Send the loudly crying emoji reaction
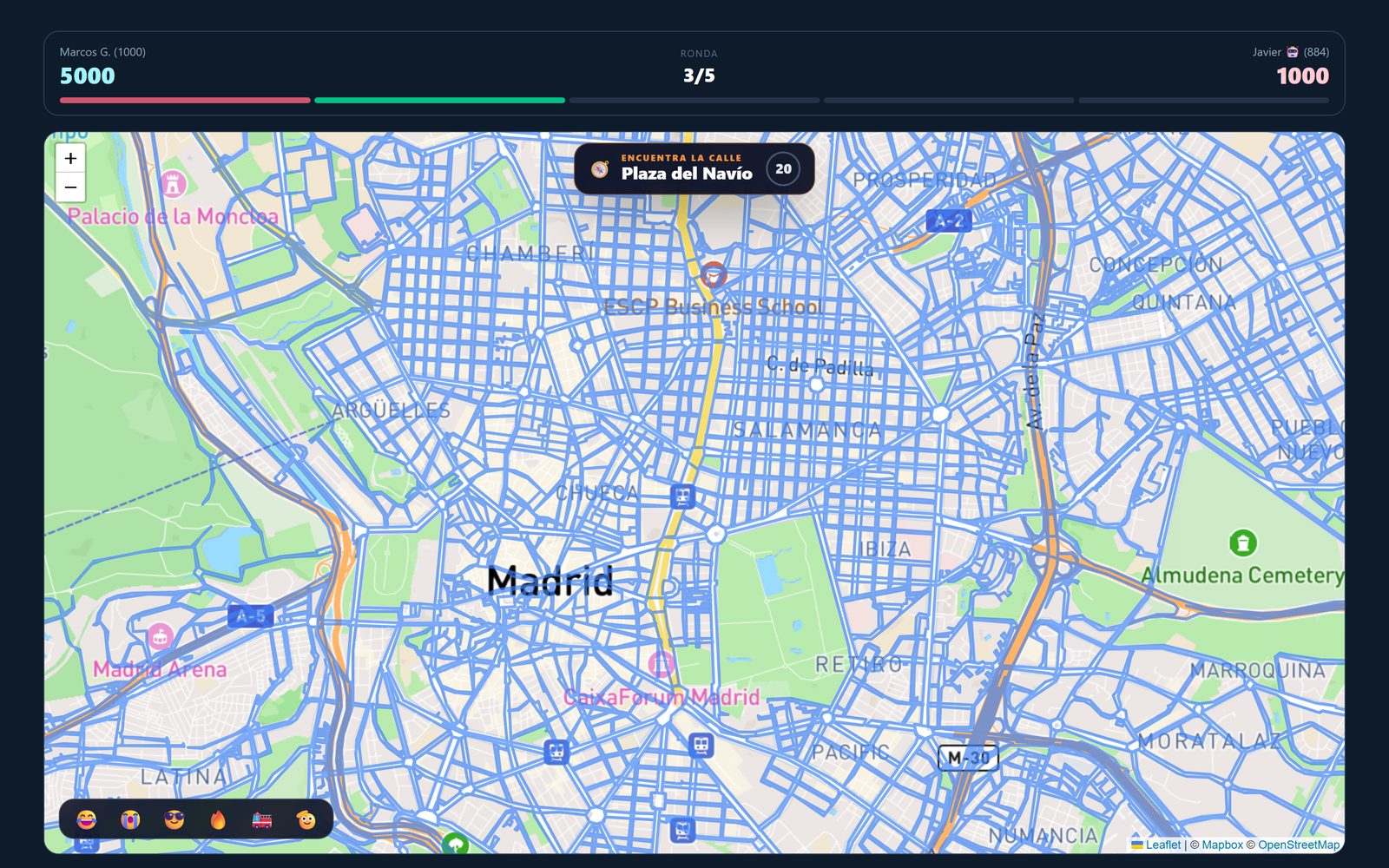The image size is (1389, 868). [130, 819]
